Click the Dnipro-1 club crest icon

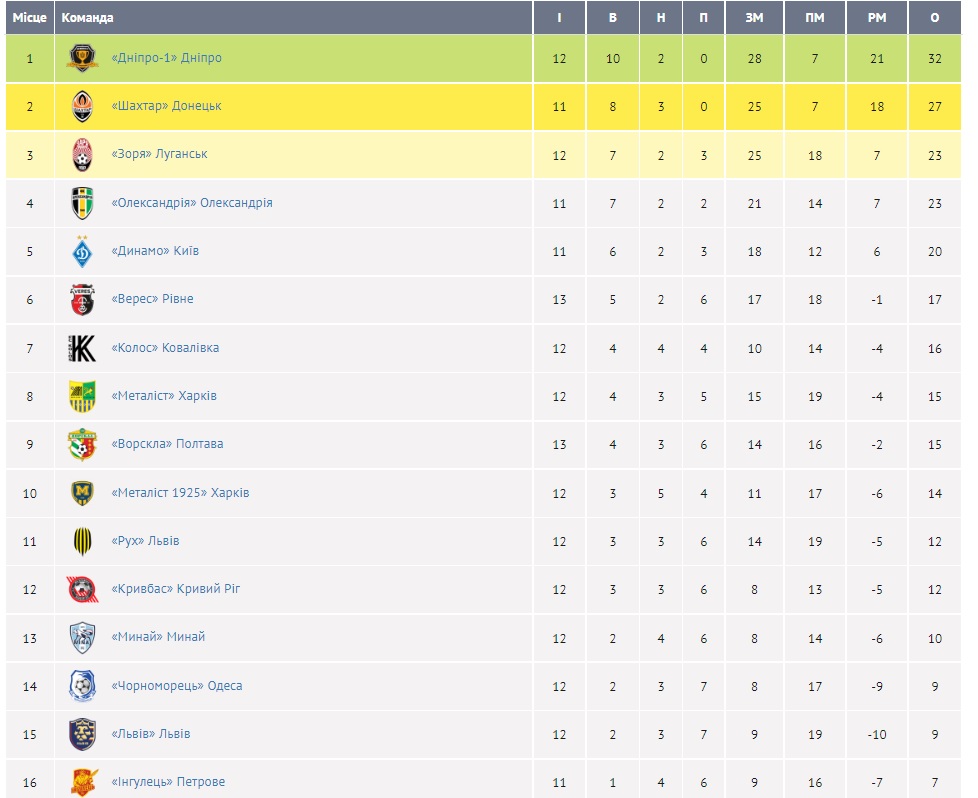click(x=82, y=58)
